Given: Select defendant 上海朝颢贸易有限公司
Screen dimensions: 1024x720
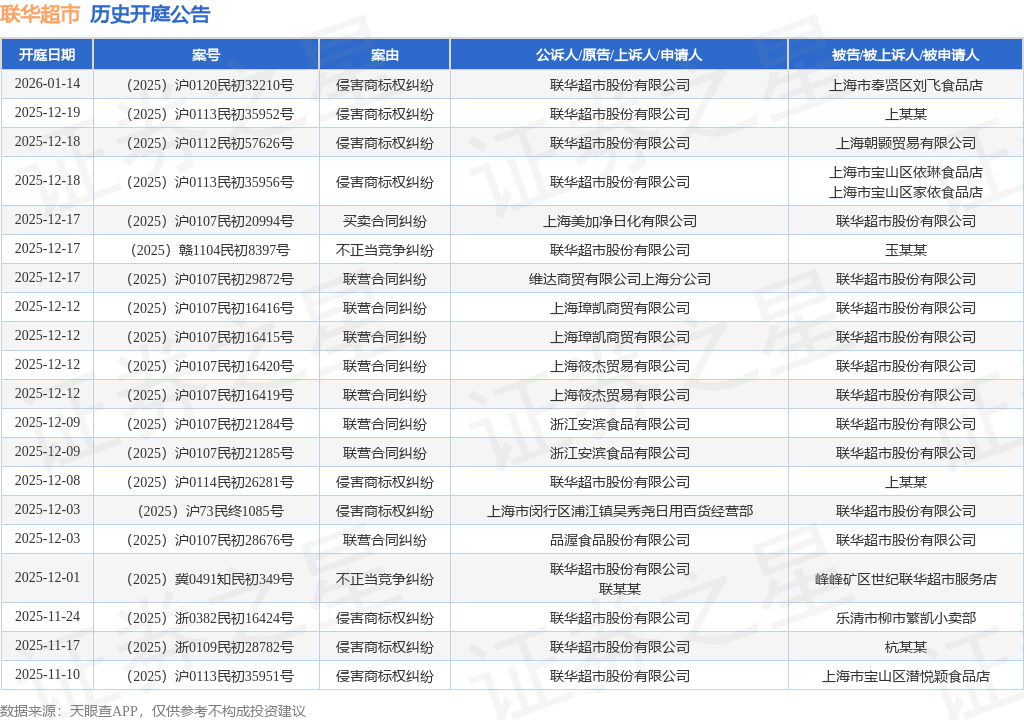Looking at the screenshot, I should [x=906, y=143].
